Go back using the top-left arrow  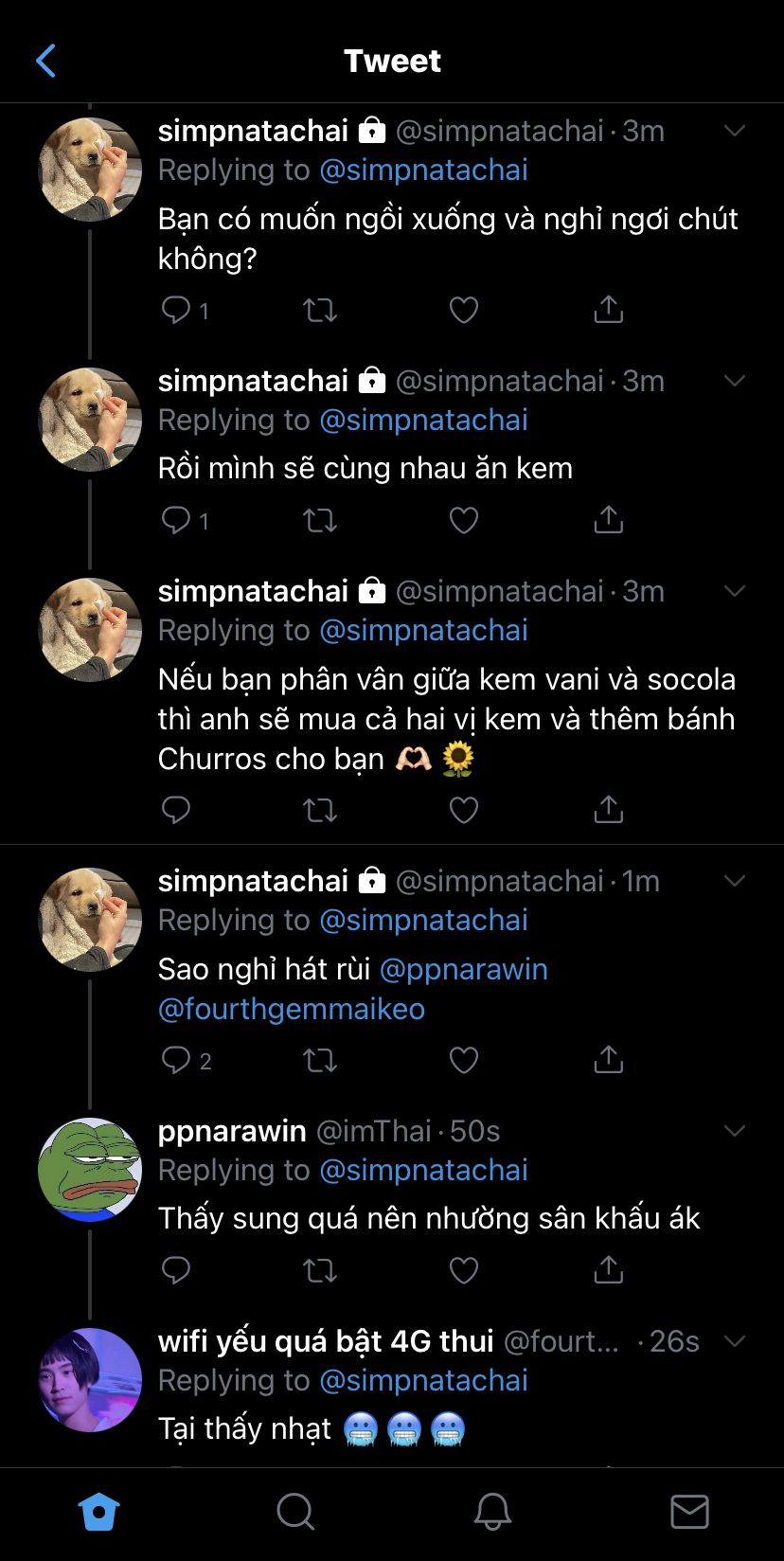click(45, 61)
